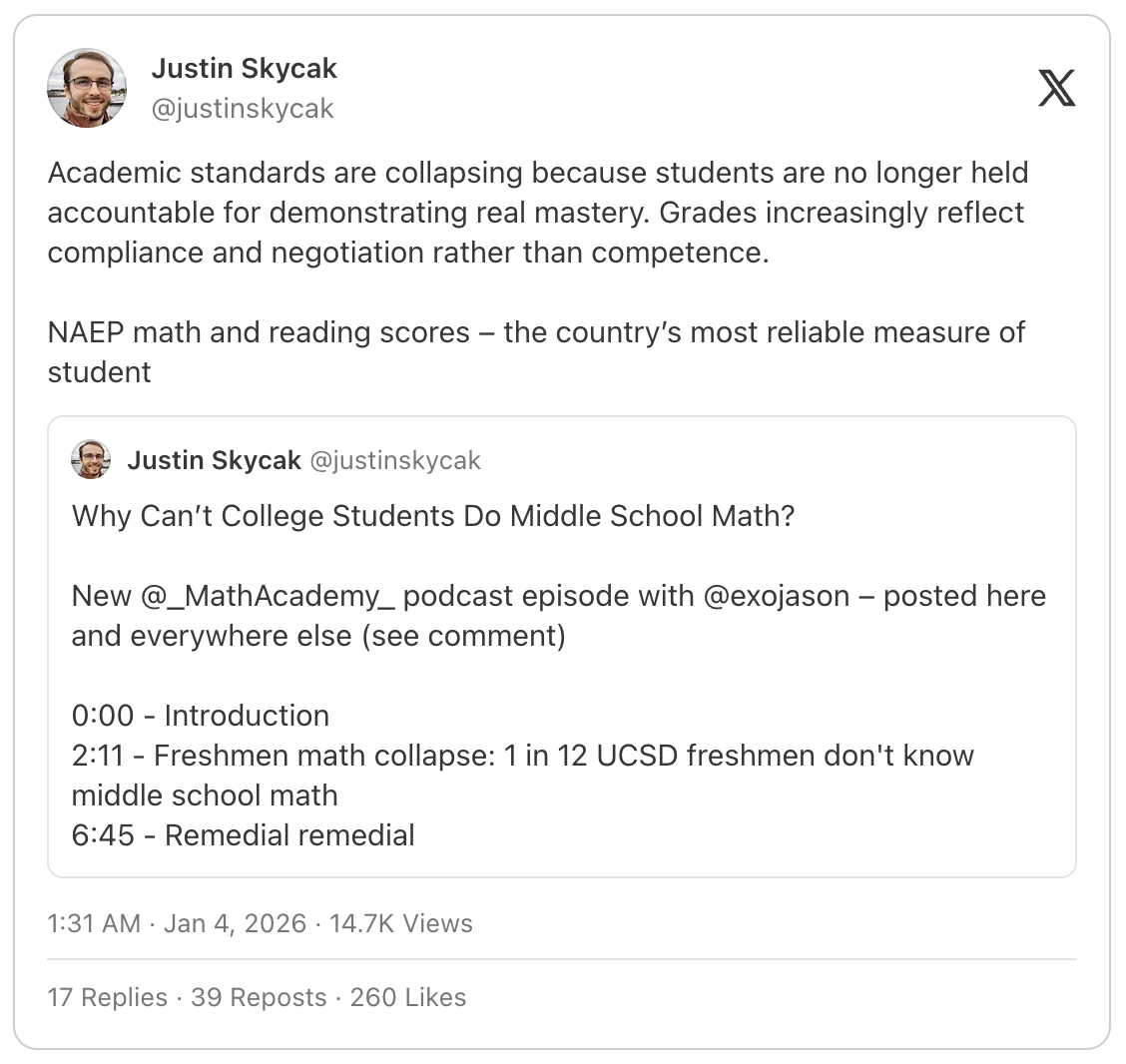Open small avatar in quoted tweet

(91, 459)
